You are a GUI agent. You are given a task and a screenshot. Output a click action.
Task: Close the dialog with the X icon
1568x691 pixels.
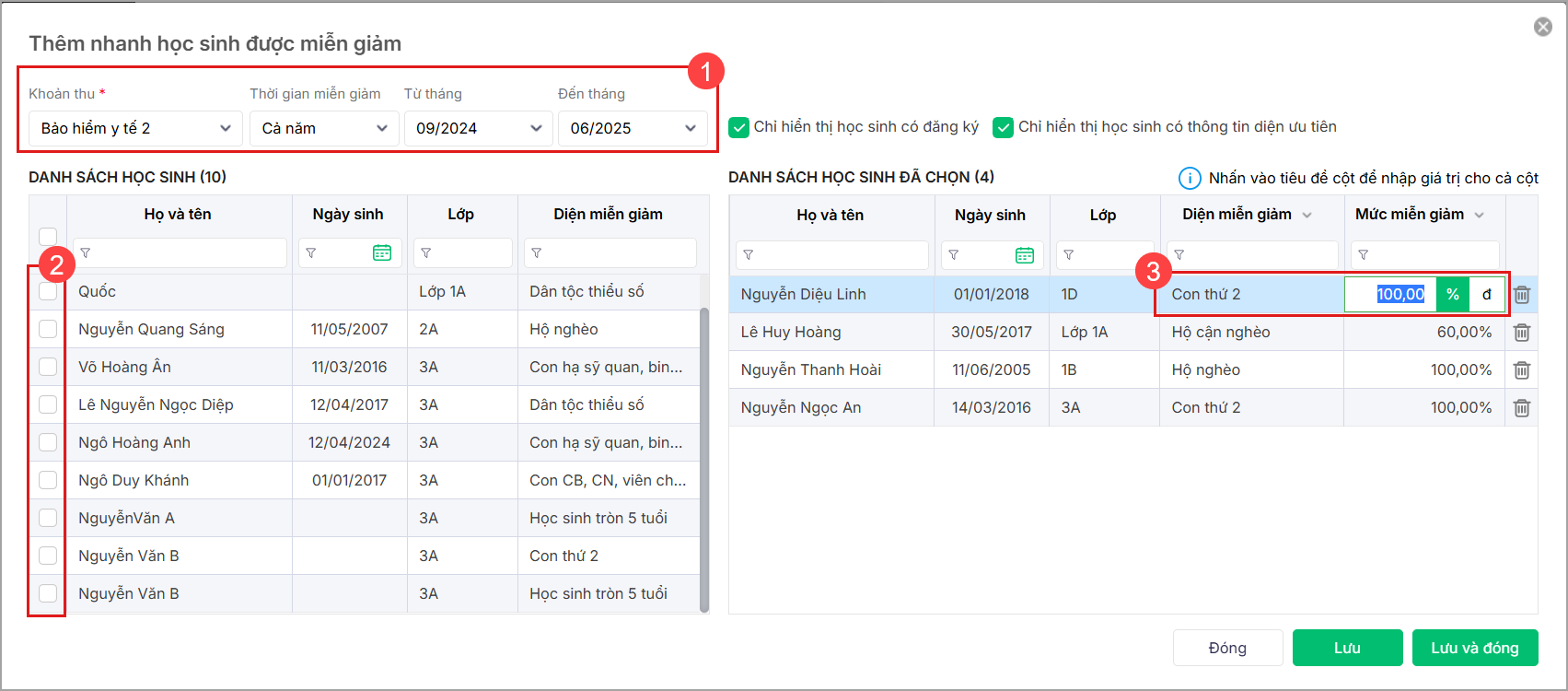tap(1543, 27)
